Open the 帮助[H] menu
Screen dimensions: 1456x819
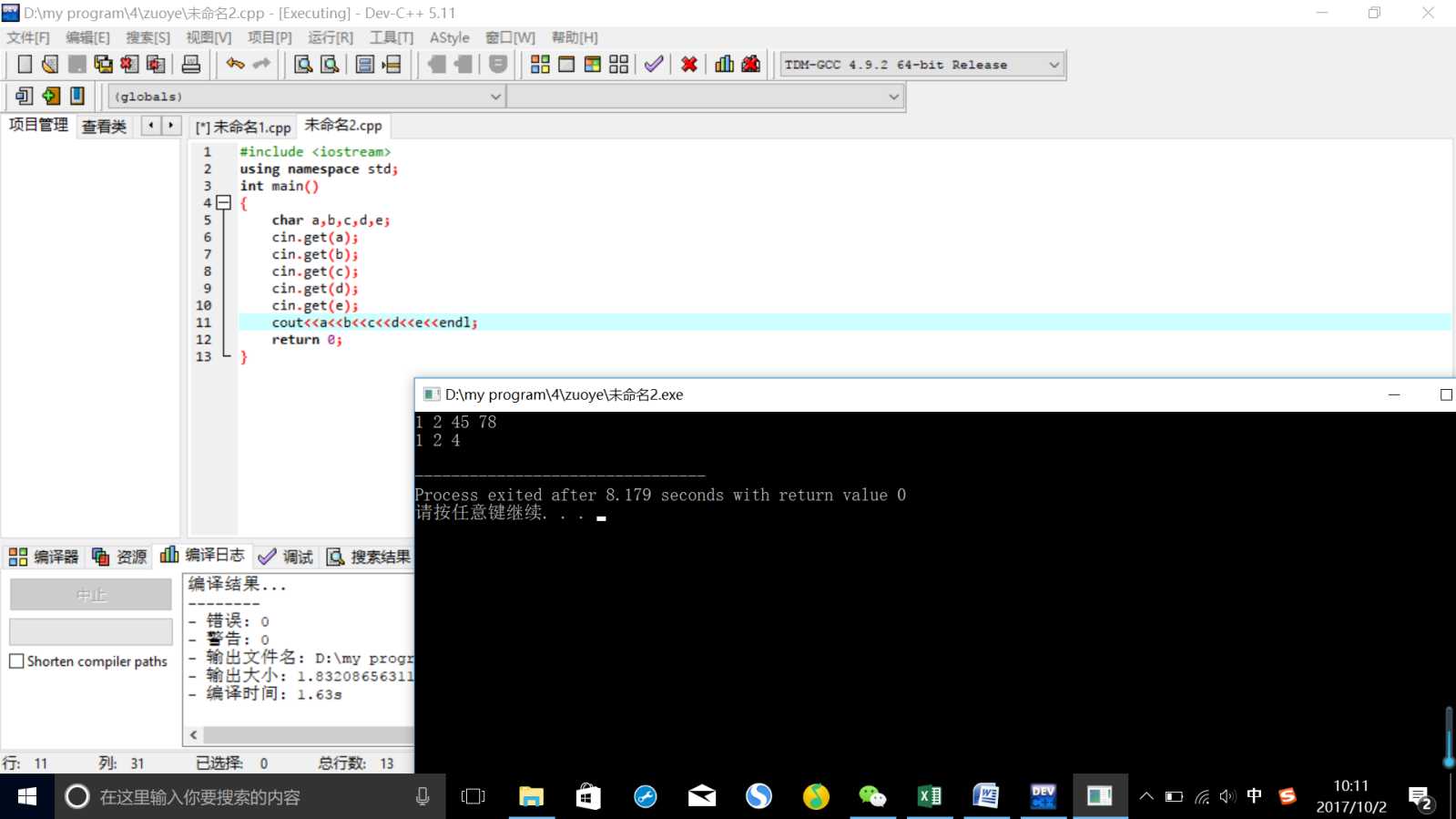575,37
